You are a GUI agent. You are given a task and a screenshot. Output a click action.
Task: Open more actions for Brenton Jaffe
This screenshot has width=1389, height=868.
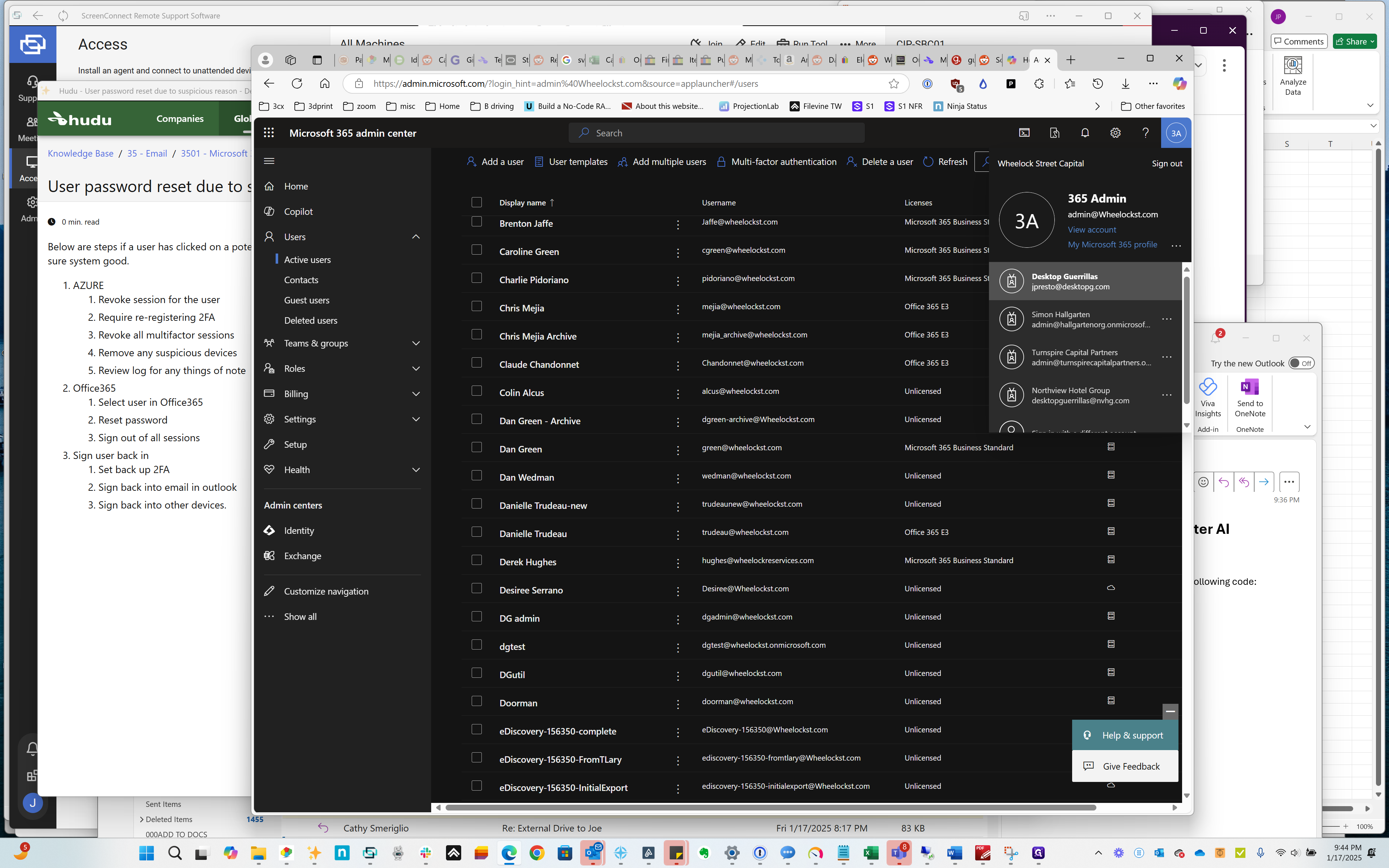click(x=678, y=225)
